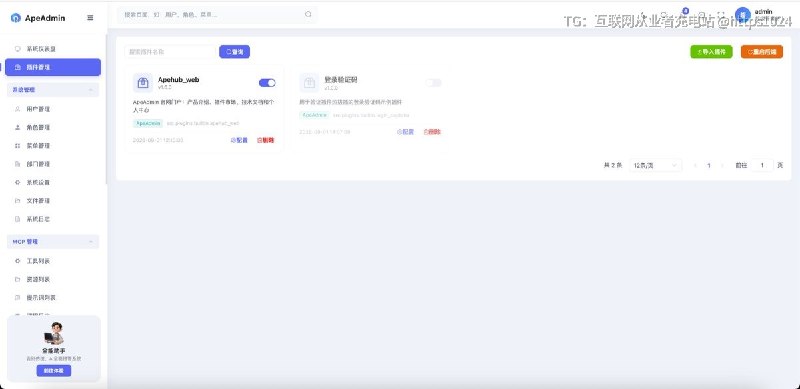The width and height of the screenshot is (800, 389).
Task: Open 系统设置 in the sidebar
Action: pyautogui.click(x=53, y=182)
